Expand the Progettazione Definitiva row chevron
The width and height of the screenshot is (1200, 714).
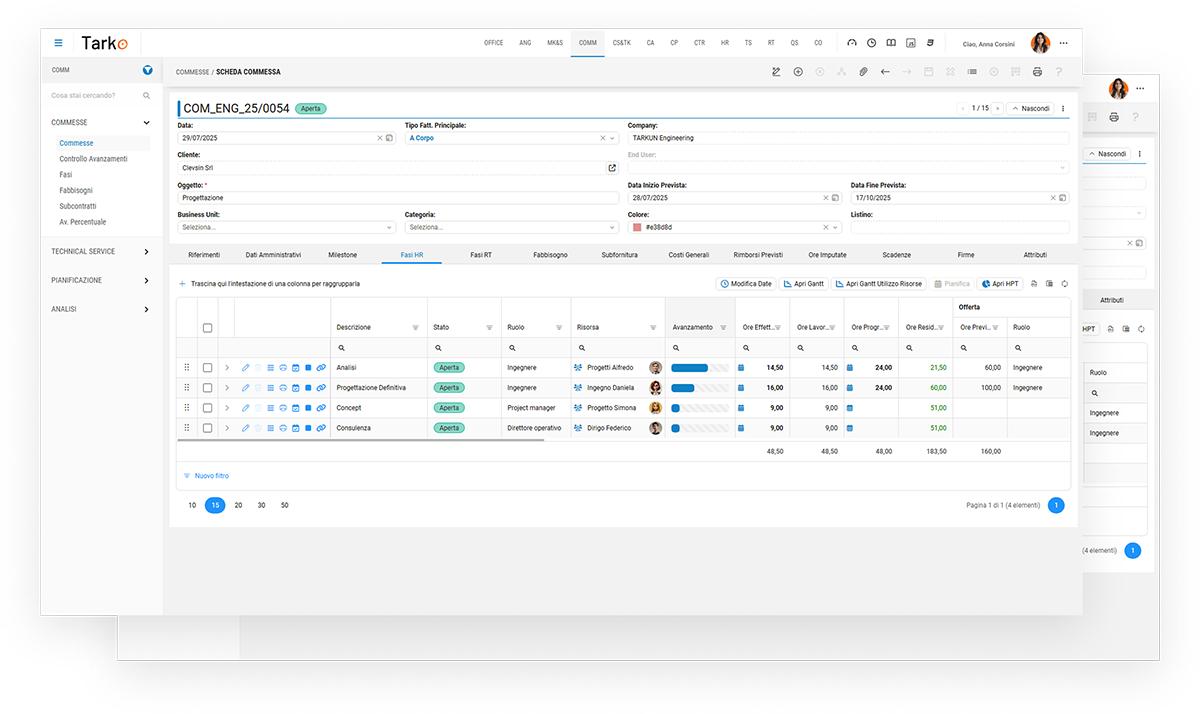[227, 388]
